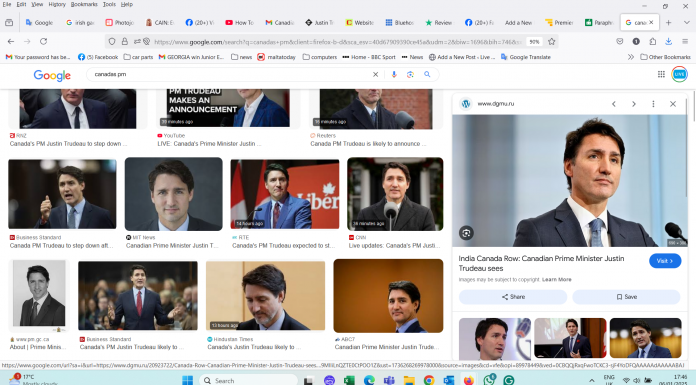Screen dimensions: 696x385
Task: Open the Tools menu
Action: pos(109,4)
